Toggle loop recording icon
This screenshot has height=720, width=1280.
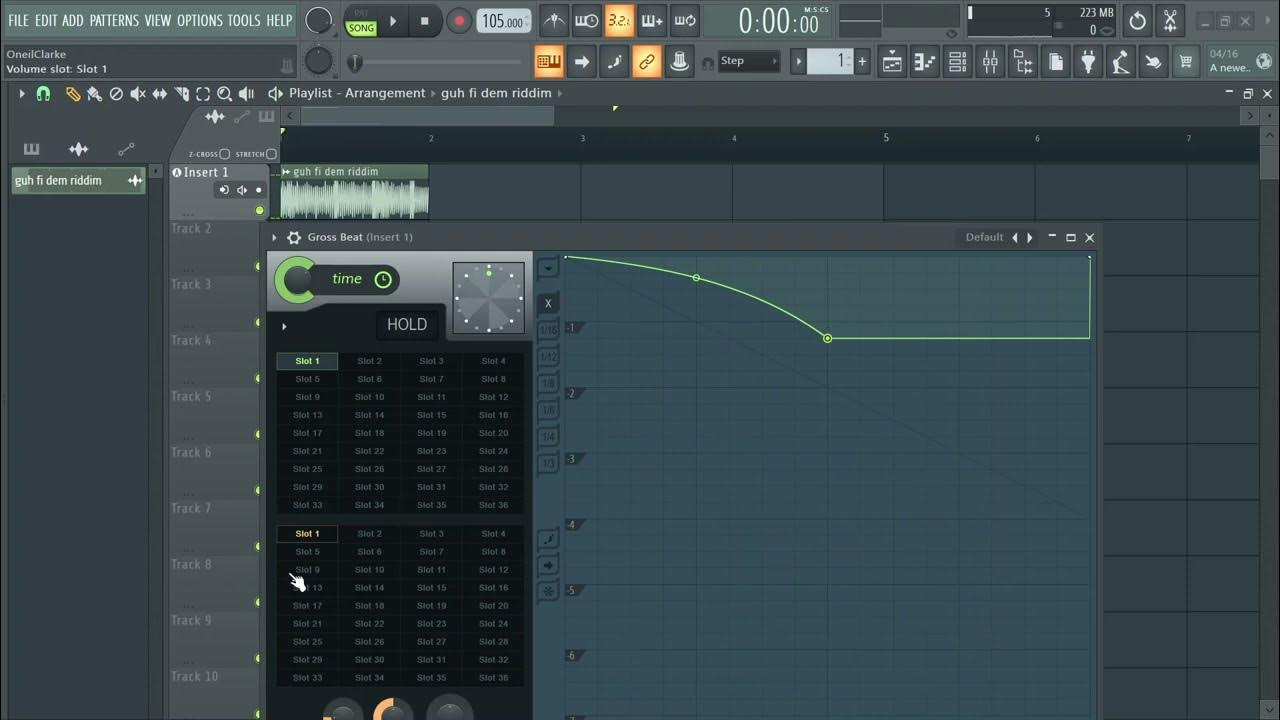(685, 20)
